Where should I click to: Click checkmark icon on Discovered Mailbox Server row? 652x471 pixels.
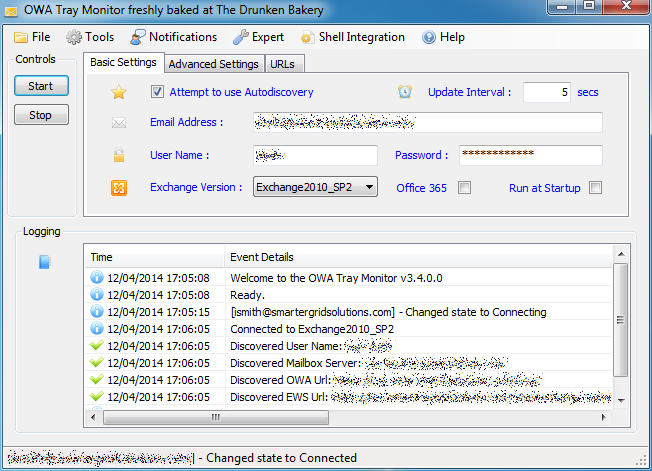(96, 362)
